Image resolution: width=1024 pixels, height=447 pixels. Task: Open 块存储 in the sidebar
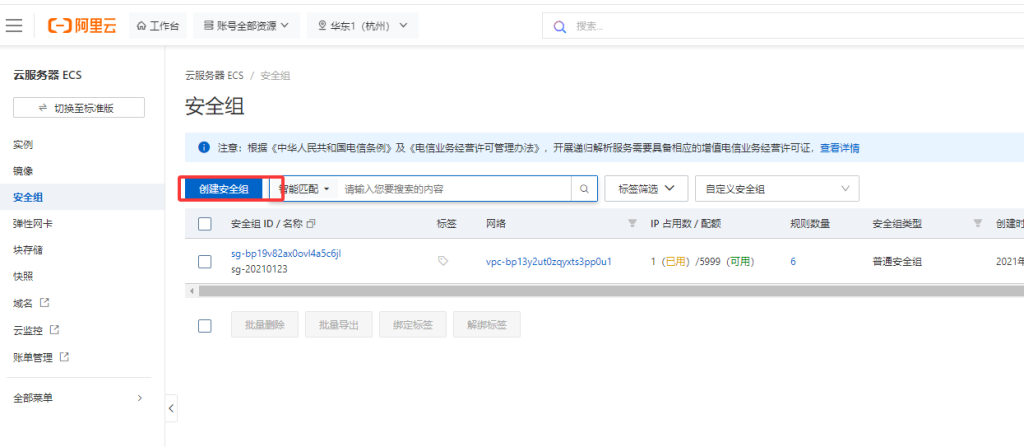[x=28, y=250]
